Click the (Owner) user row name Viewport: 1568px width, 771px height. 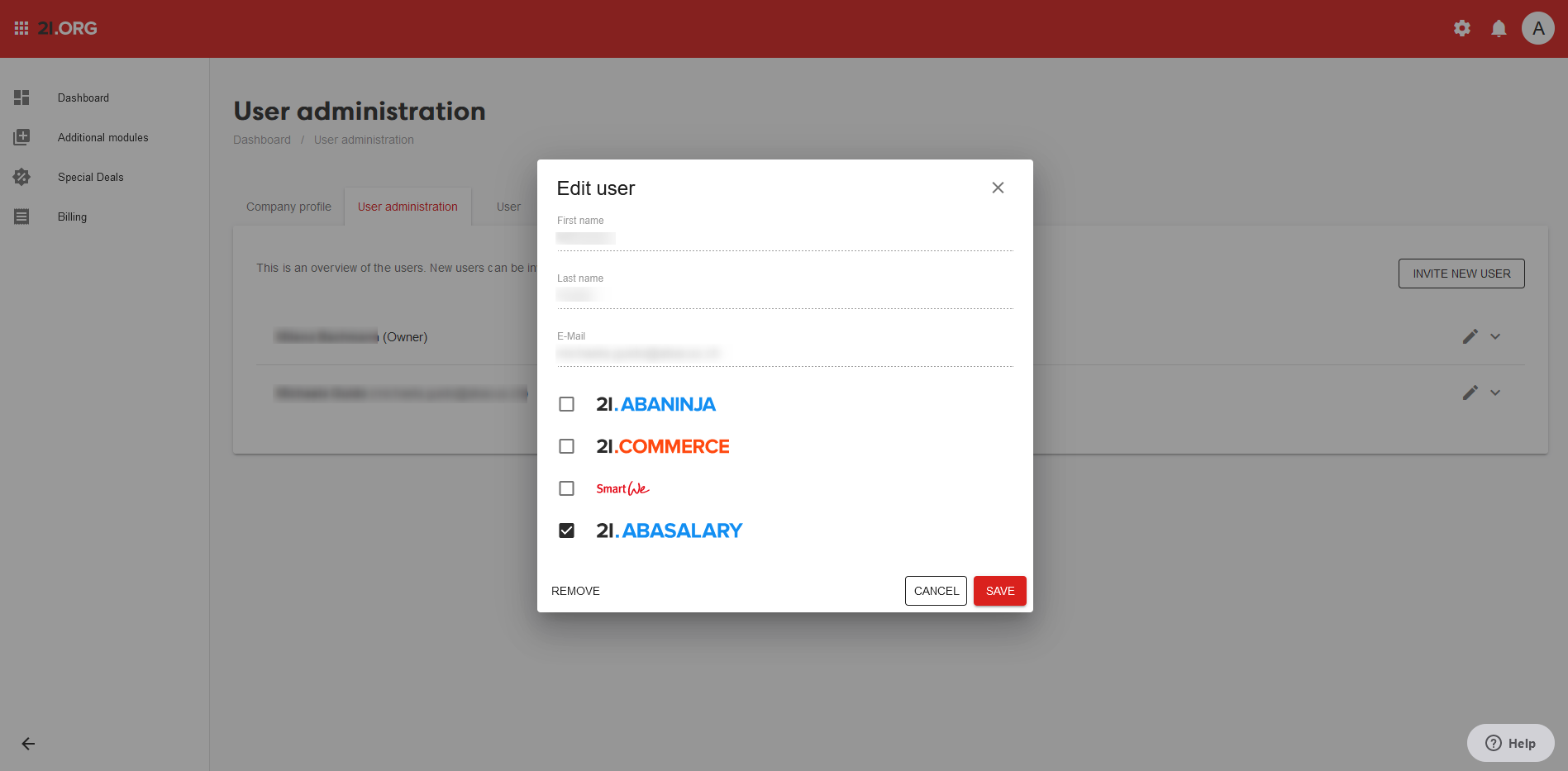click(351, 336)
